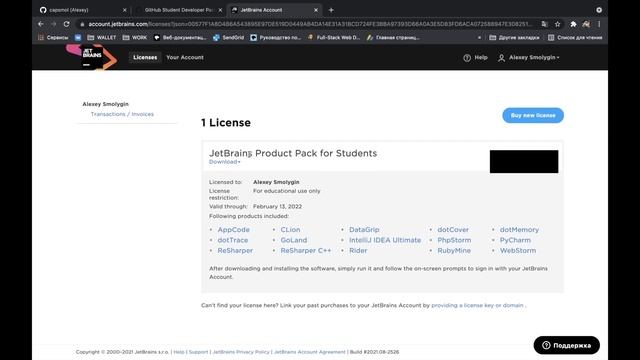
Task: Open the WORK bookmark folder
Action: coord(135,38)
